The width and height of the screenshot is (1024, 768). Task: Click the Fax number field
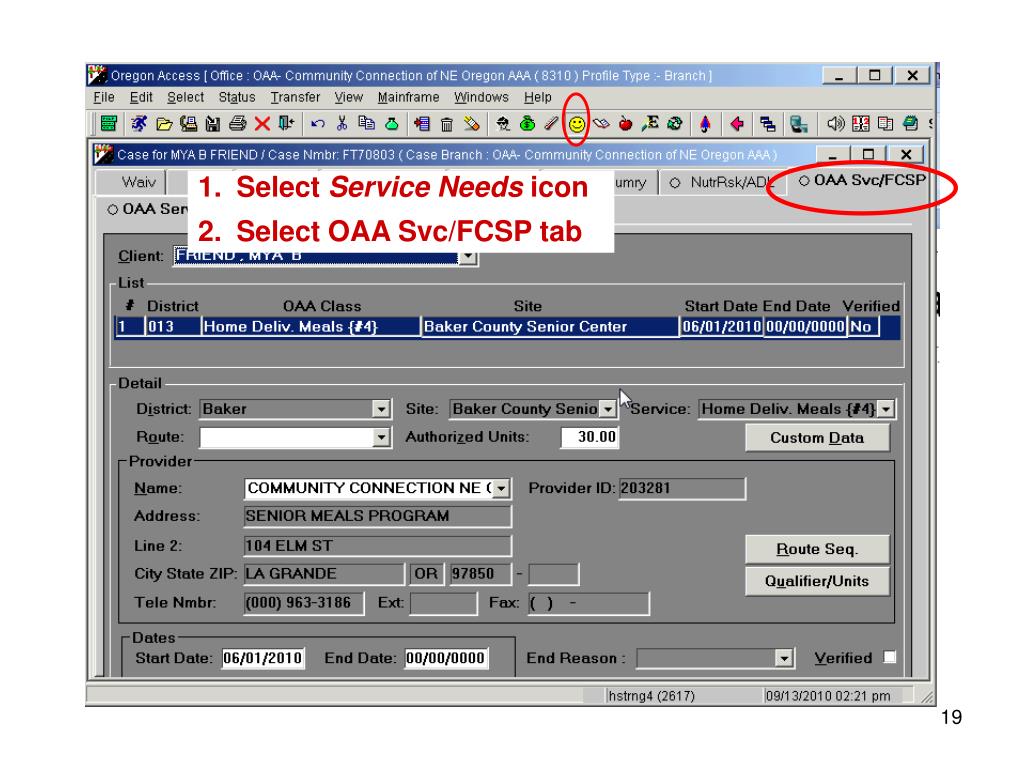coord(588,603)
